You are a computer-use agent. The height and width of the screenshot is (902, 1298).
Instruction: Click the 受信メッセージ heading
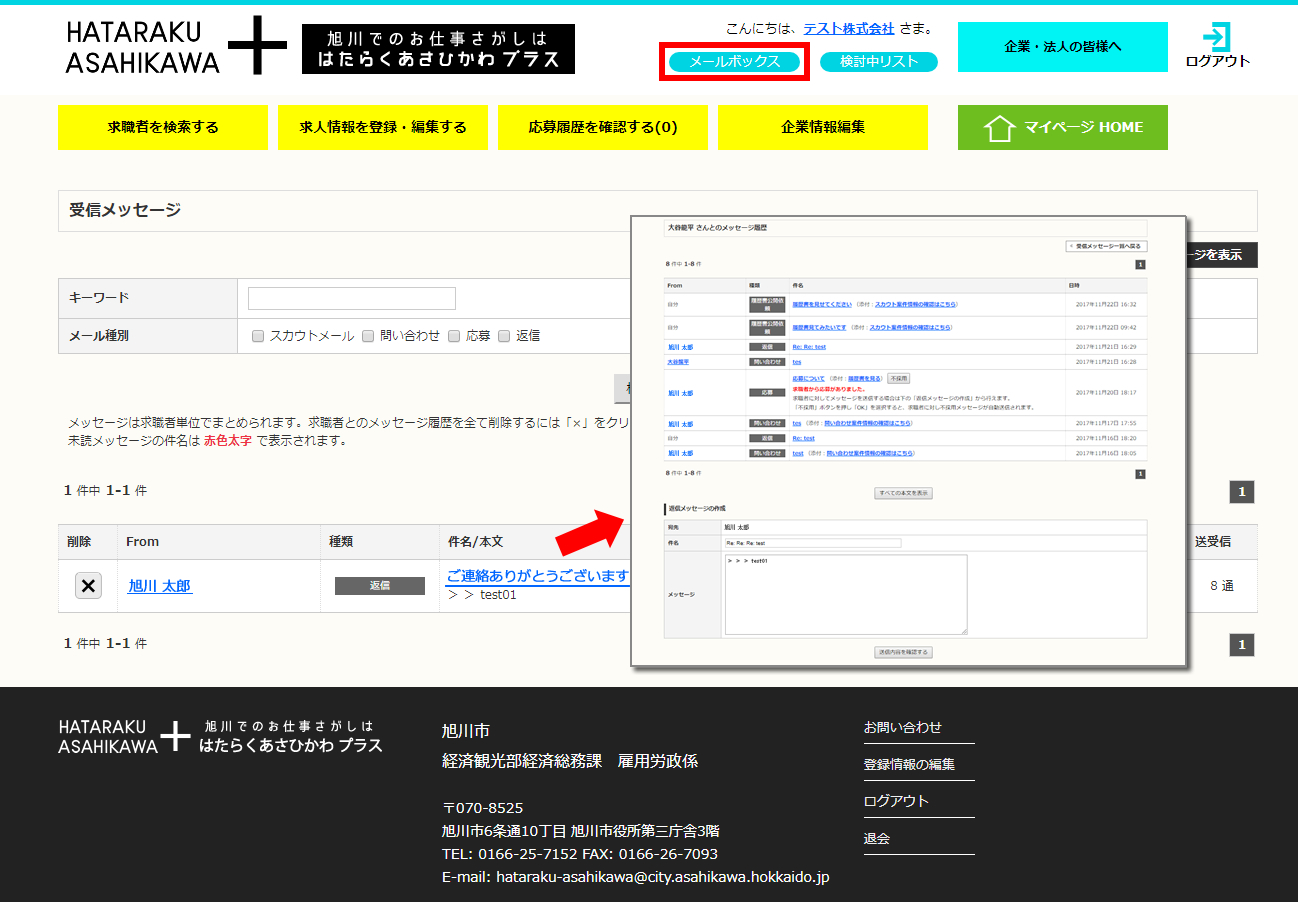[x=125, y=210]
